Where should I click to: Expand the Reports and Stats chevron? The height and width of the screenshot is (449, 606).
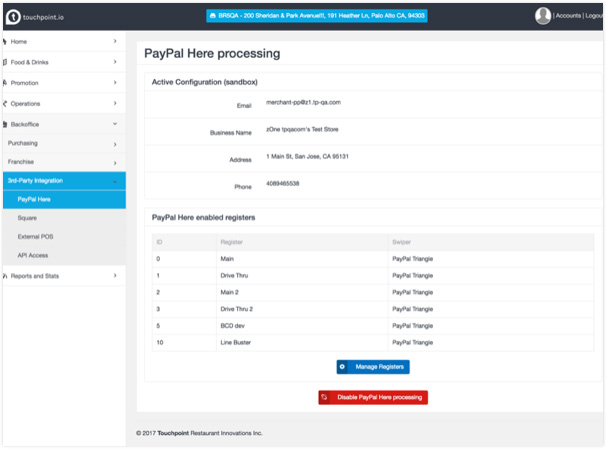coord(115,276)
